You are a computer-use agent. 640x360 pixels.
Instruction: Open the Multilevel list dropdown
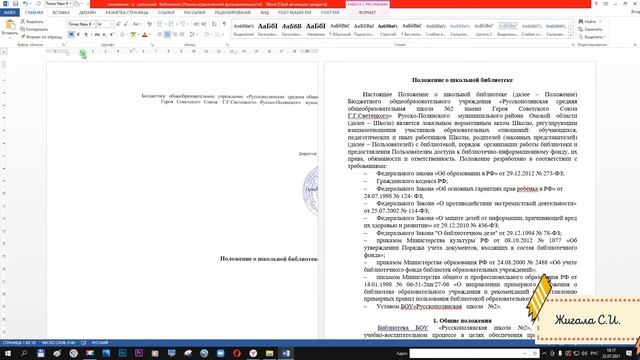(187, 24)
